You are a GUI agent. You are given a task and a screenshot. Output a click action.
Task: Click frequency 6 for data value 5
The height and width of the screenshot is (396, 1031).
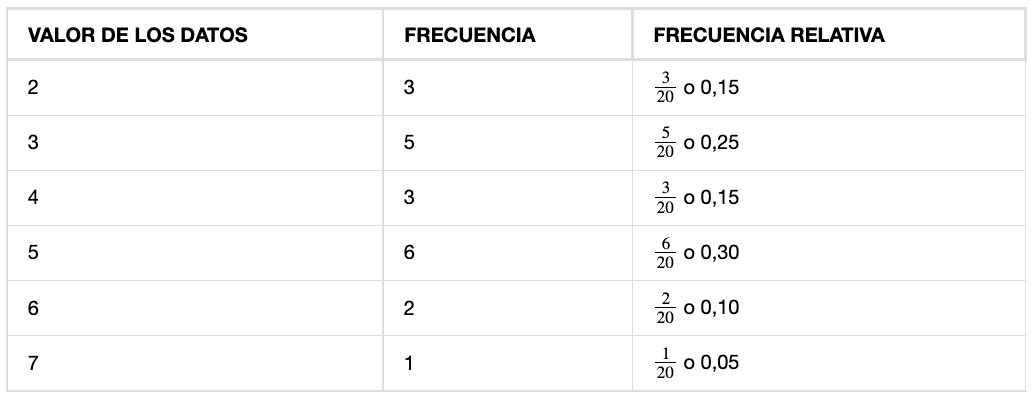pos(508,253)
